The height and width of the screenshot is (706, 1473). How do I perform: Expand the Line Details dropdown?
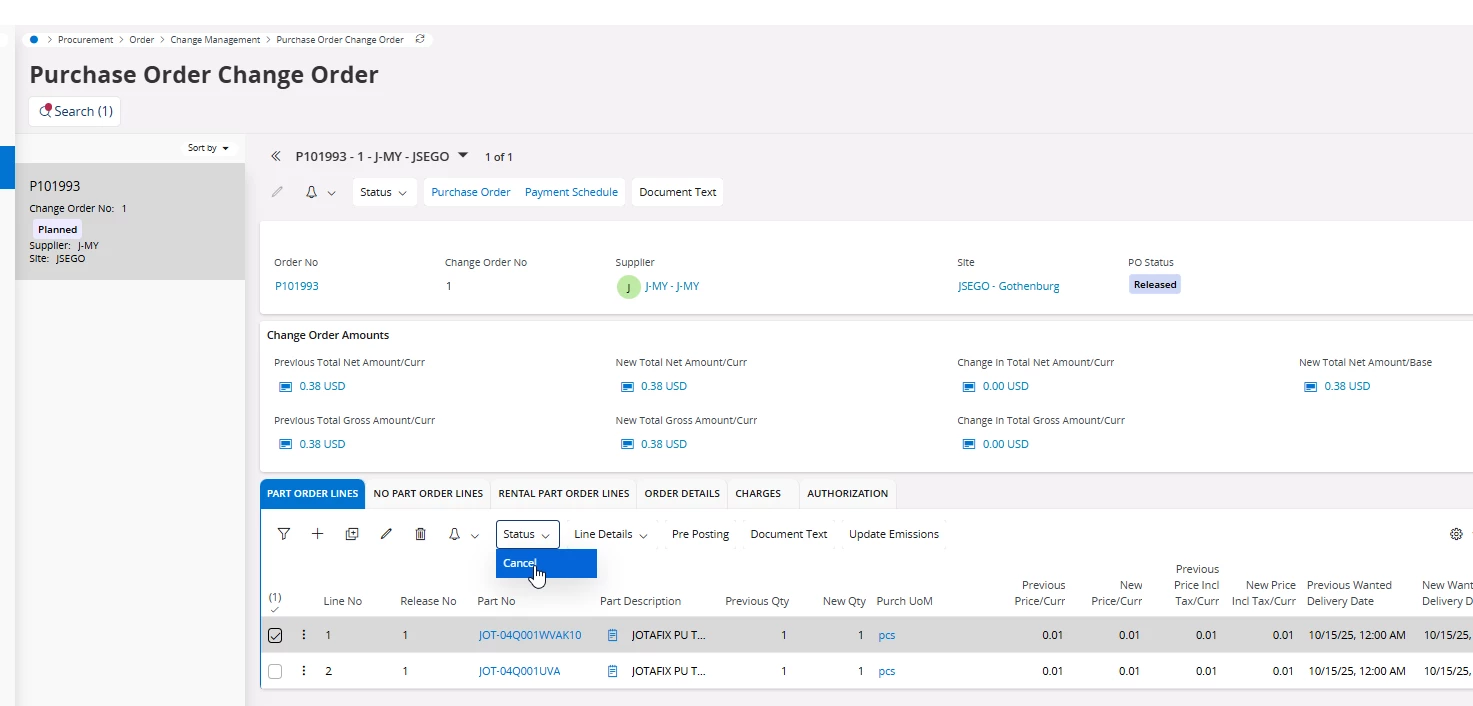tap(610, 534)
